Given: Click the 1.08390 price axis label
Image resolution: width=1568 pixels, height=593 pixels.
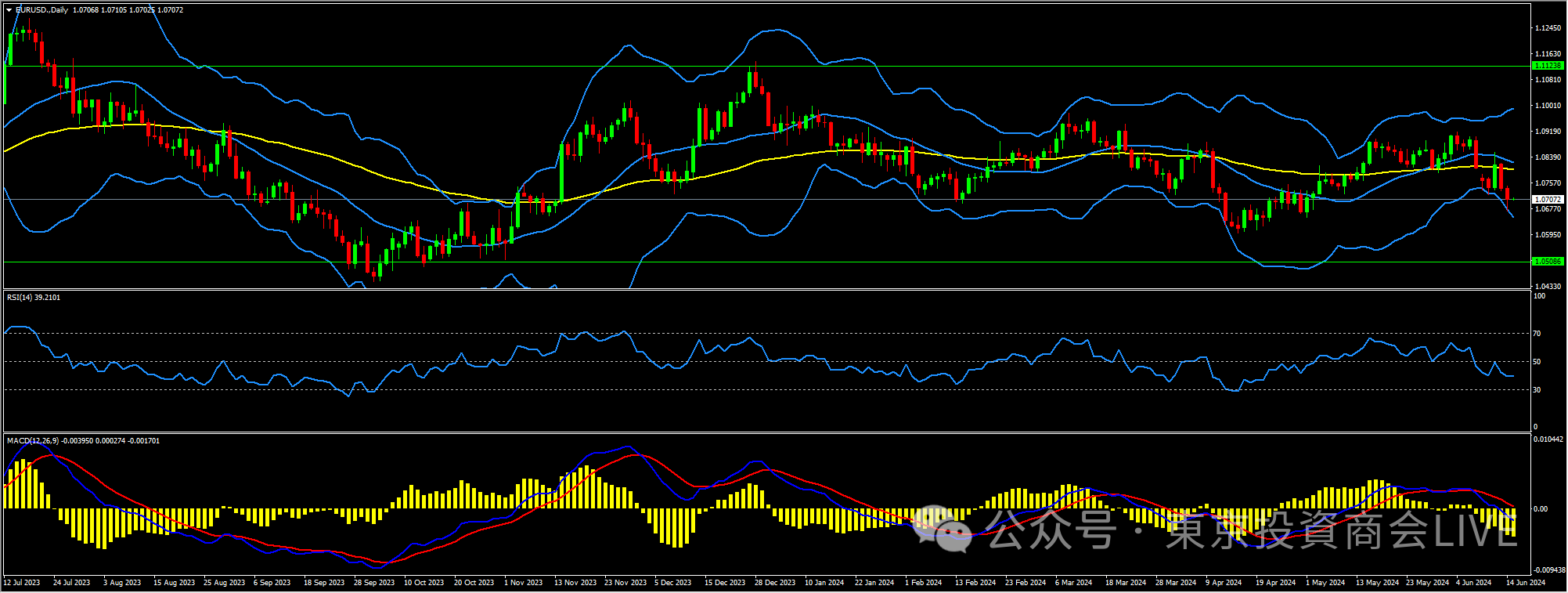Looking at the screenshot, I should pyautogui.click(x=1548, y=157).
